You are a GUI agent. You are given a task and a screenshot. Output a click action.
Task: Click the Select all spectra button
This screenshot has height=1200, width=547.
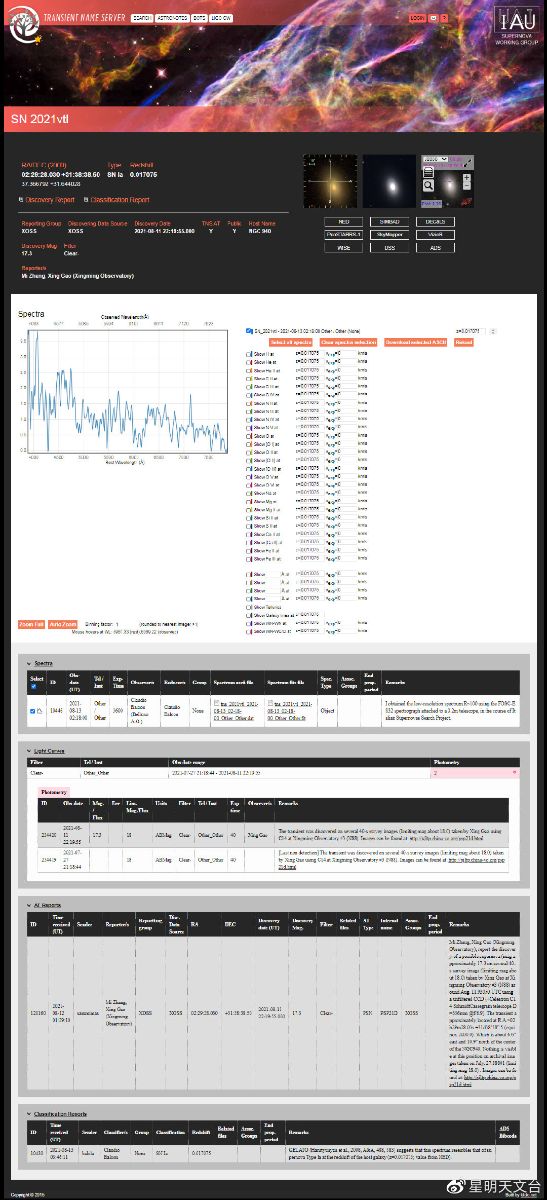(x=292, y=342)
